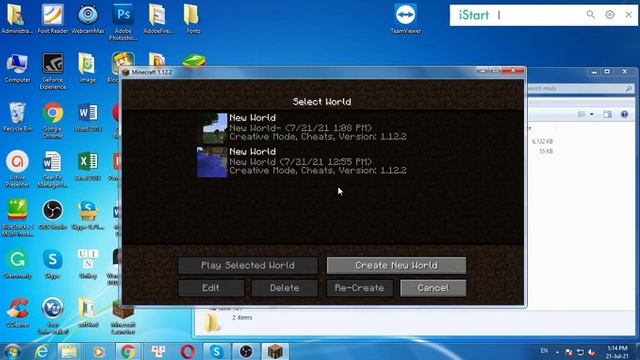The image size is (640, 360).
Task: Open the Windows Start menu
Action: (12, 351)
